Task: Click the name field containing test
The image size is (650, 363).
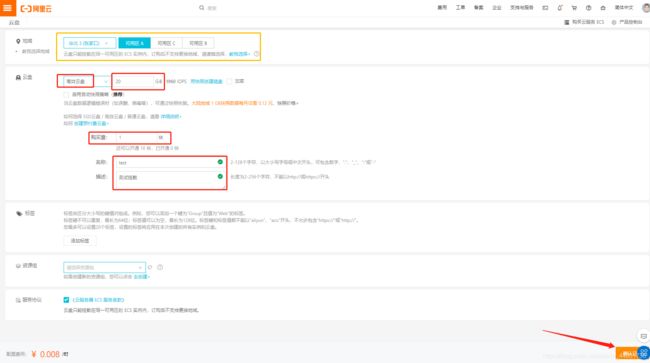Action: pyautogui.click(x=170, y=162)
